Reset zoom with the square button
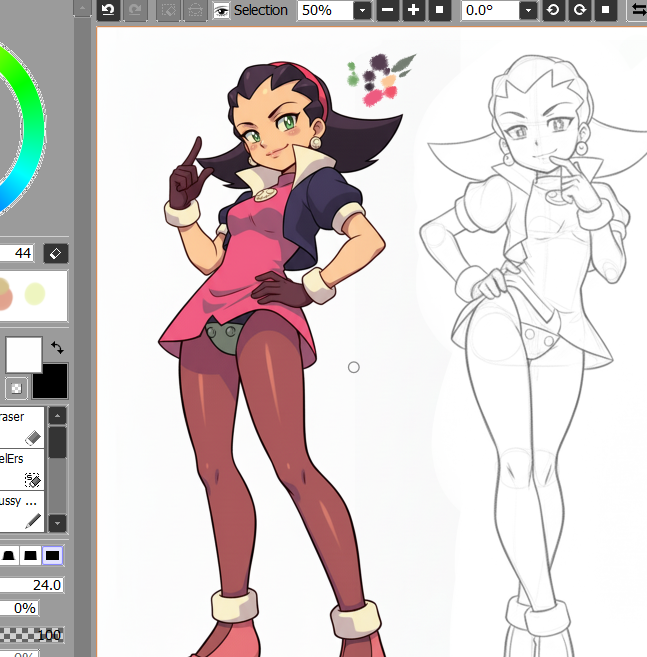 tap(440, 10)
